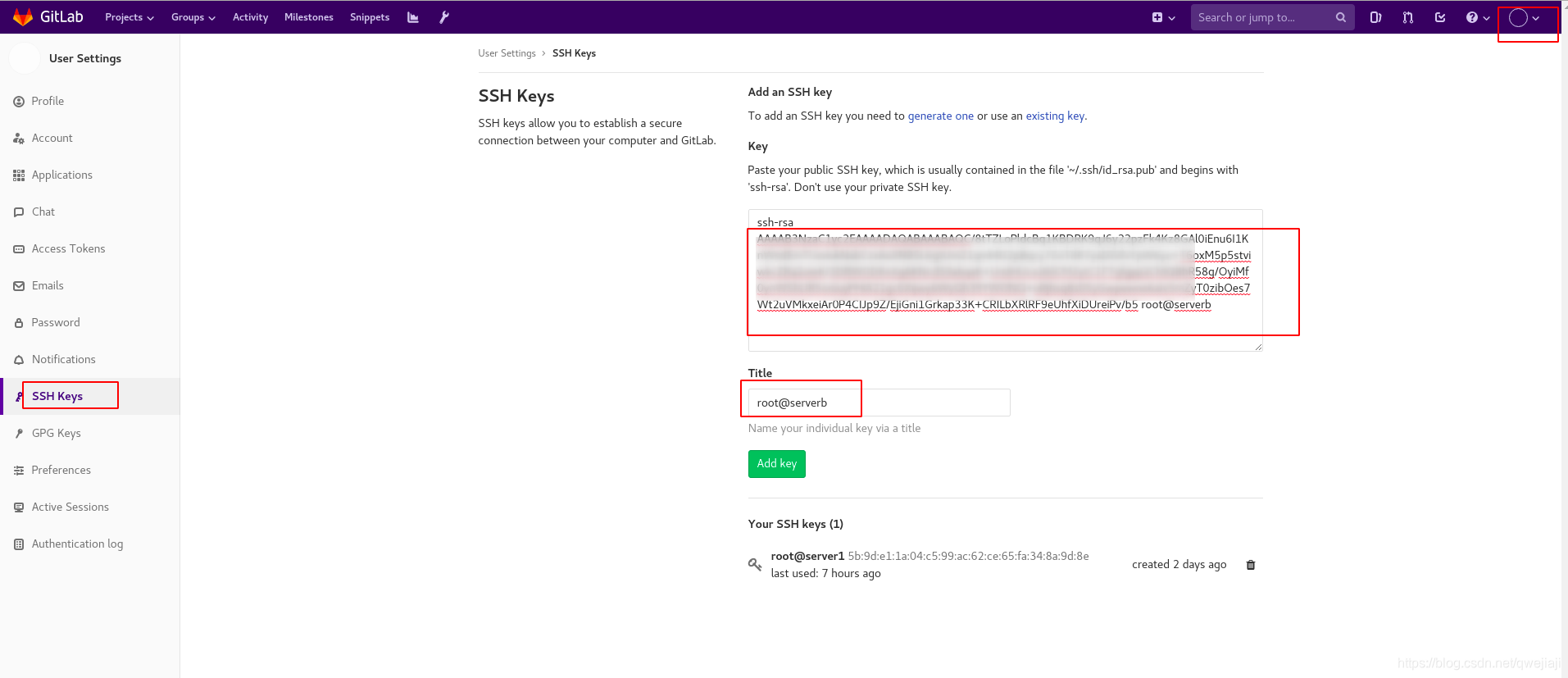Open the Issues icon in the top bar
Screen dimensions: 1568x678
click(x=1375, y=17)
